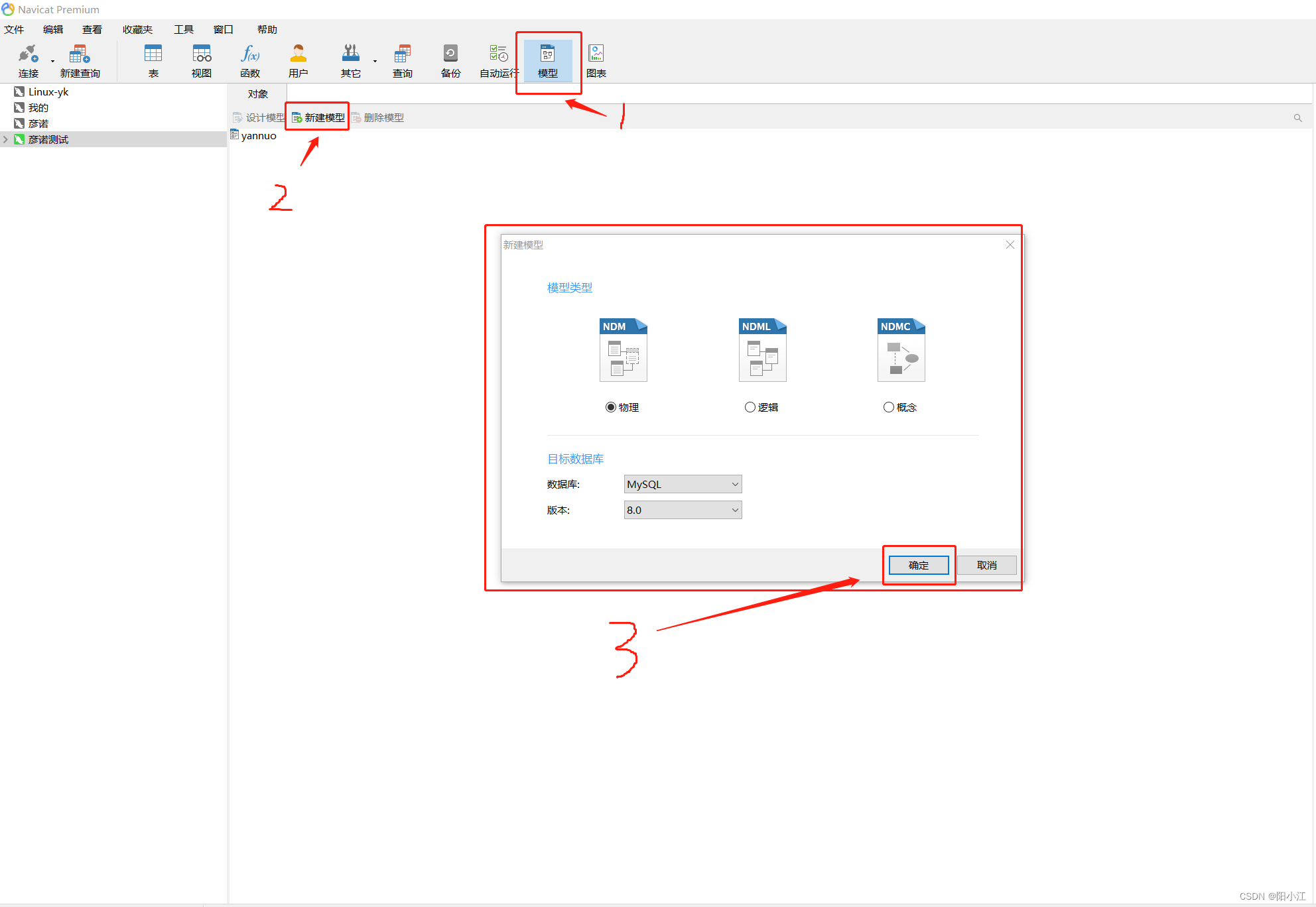The width and height of the screenshot is (1316, 907).
Task: Open the 备份 backup icon
Action: pos(450,60)
